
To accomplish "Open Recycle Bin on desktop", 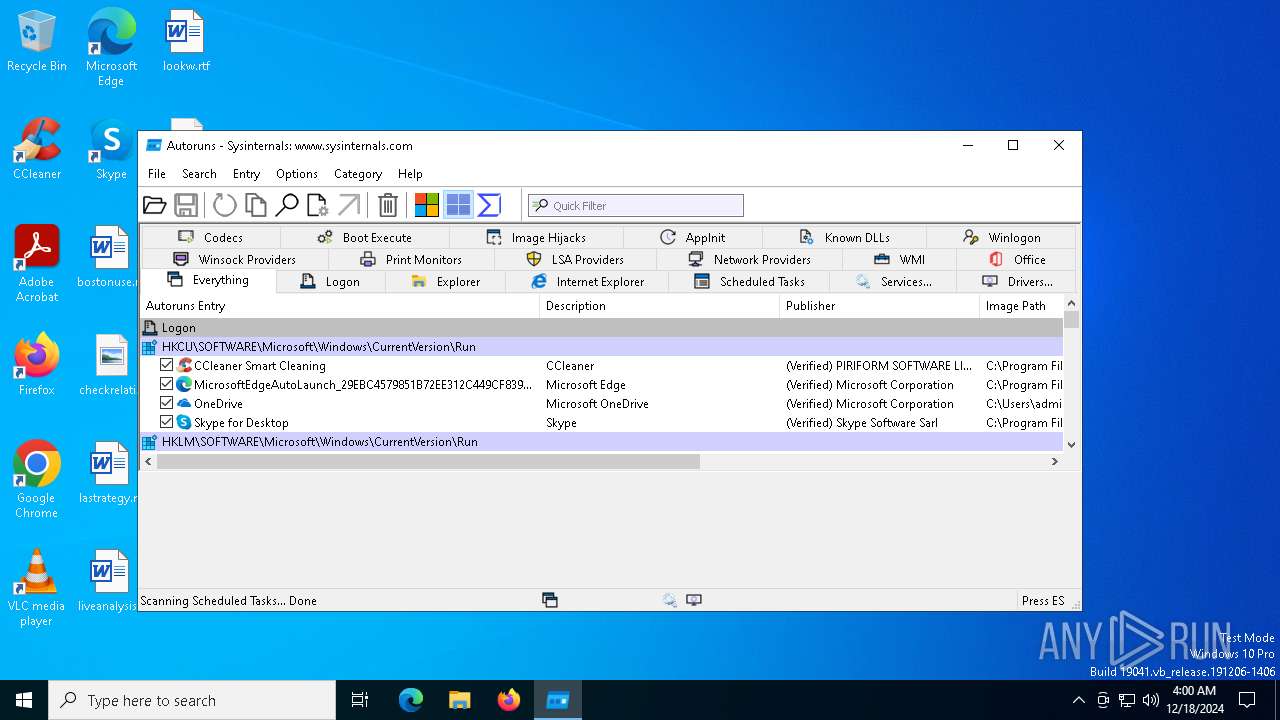I will click(x=37, y=42).
